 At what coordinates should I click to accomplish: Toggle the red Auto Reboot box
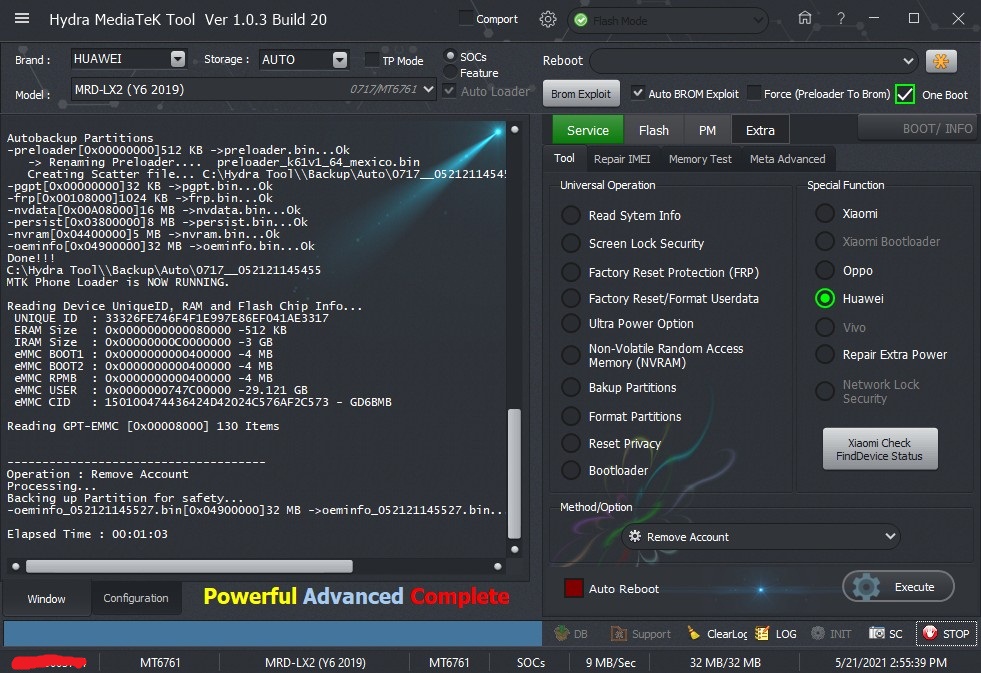point(573,588)
